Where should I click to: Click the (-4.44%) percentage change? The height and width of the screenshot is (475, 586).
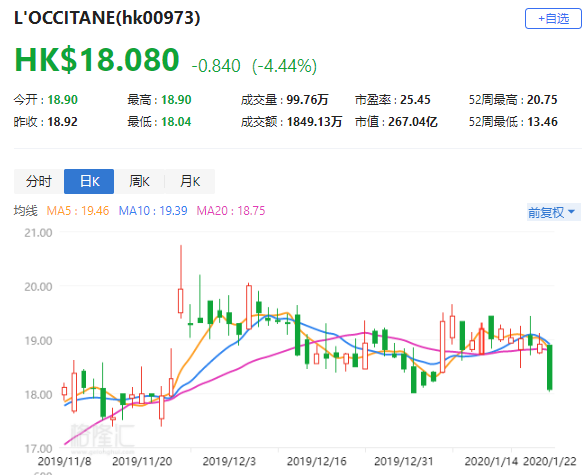(x=285, y=66)
